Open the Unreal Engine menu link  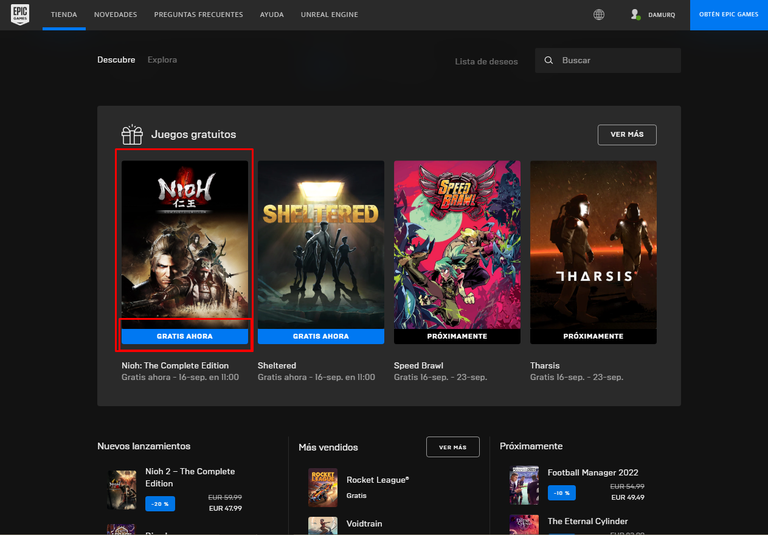point(329,15)
